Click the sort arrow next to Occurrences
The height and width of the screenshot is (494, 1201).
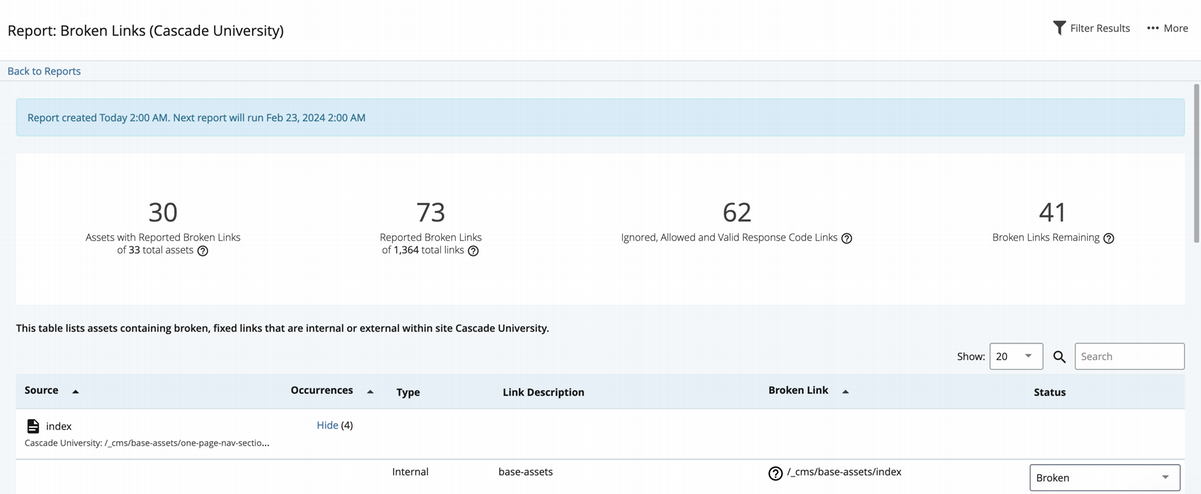pos(370,391)
